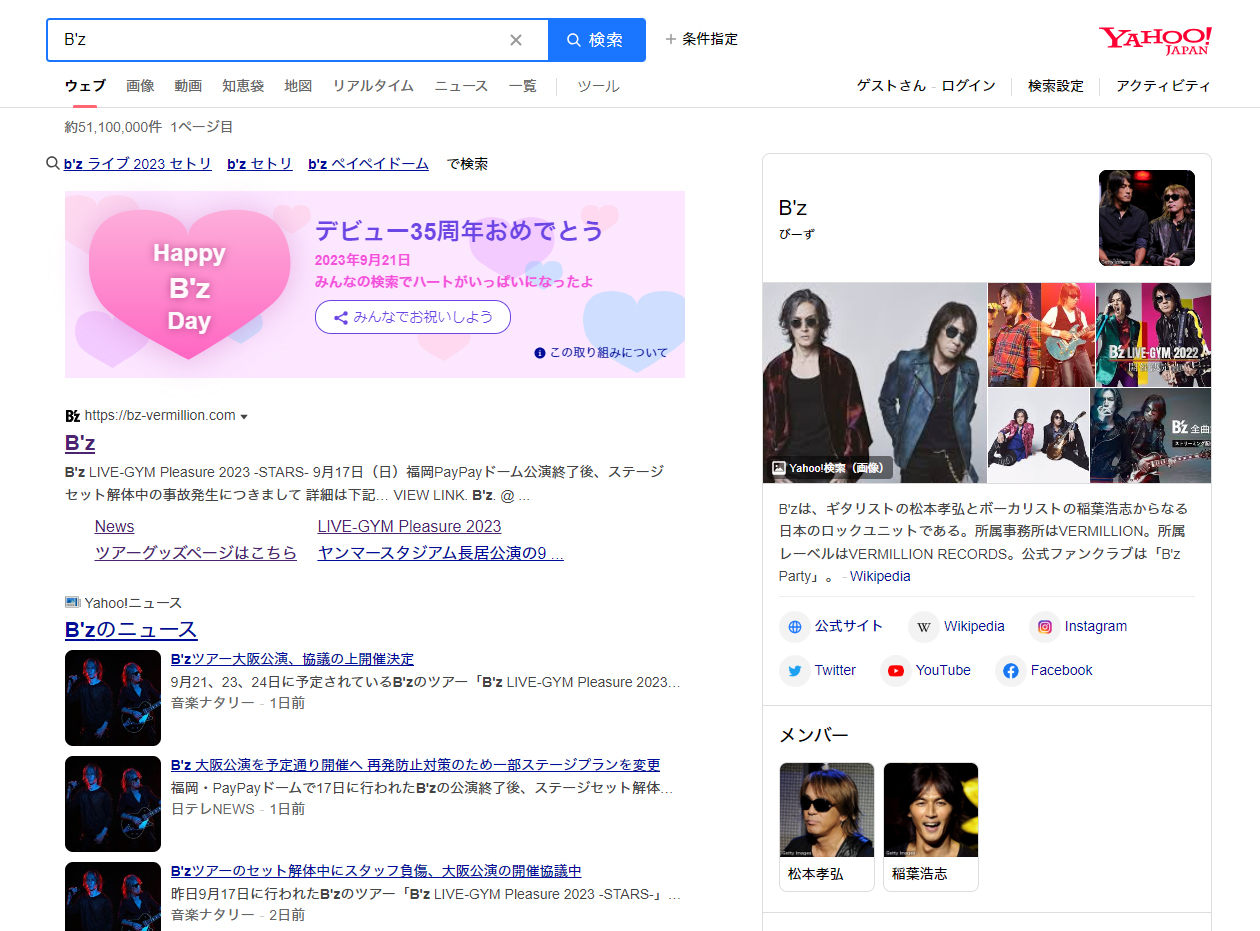This screenshot has width=1260, height=931.
Task: Open news about 大阪公演を予定通り開催へ
Action: pyautogui.click(x=416, y=765)
